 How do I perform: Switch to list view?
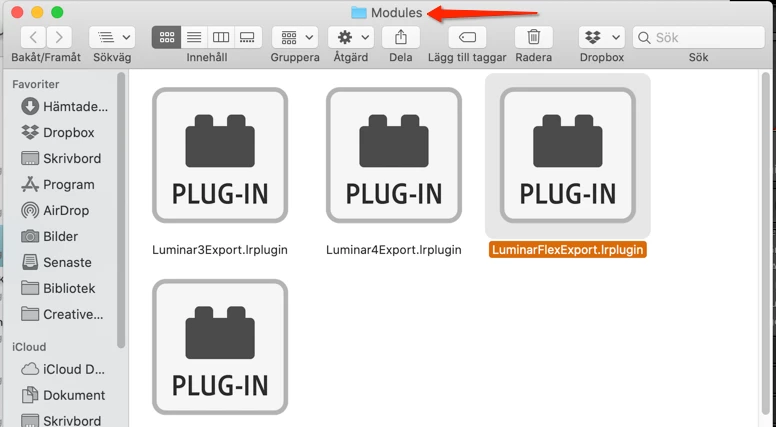(x=194, y=37)
